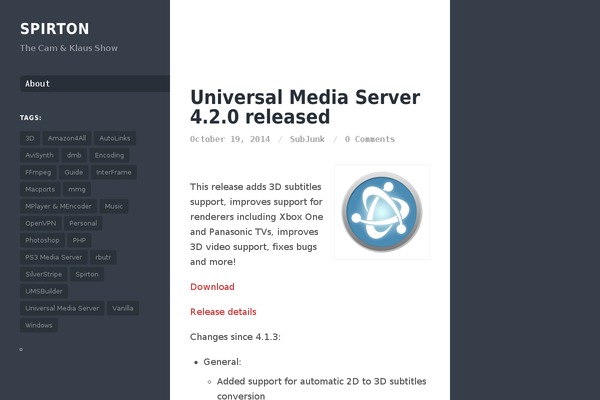Image resolution: width=600 pixels, height=400 pixels.
Task: Choose the FFmpeg tag
Action: click(x=38, y=172)
